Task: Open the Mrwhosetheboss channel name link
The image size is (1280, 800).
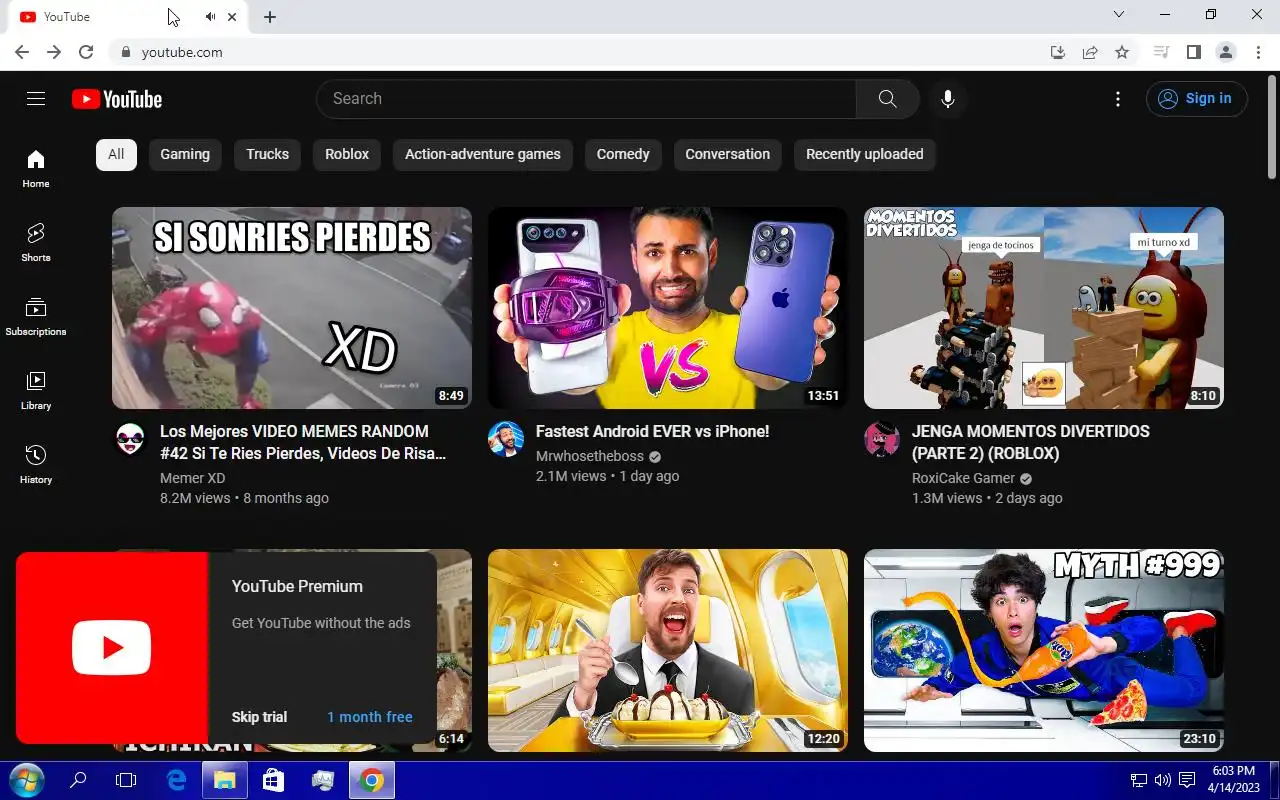Action: click(x=590, y=456)
